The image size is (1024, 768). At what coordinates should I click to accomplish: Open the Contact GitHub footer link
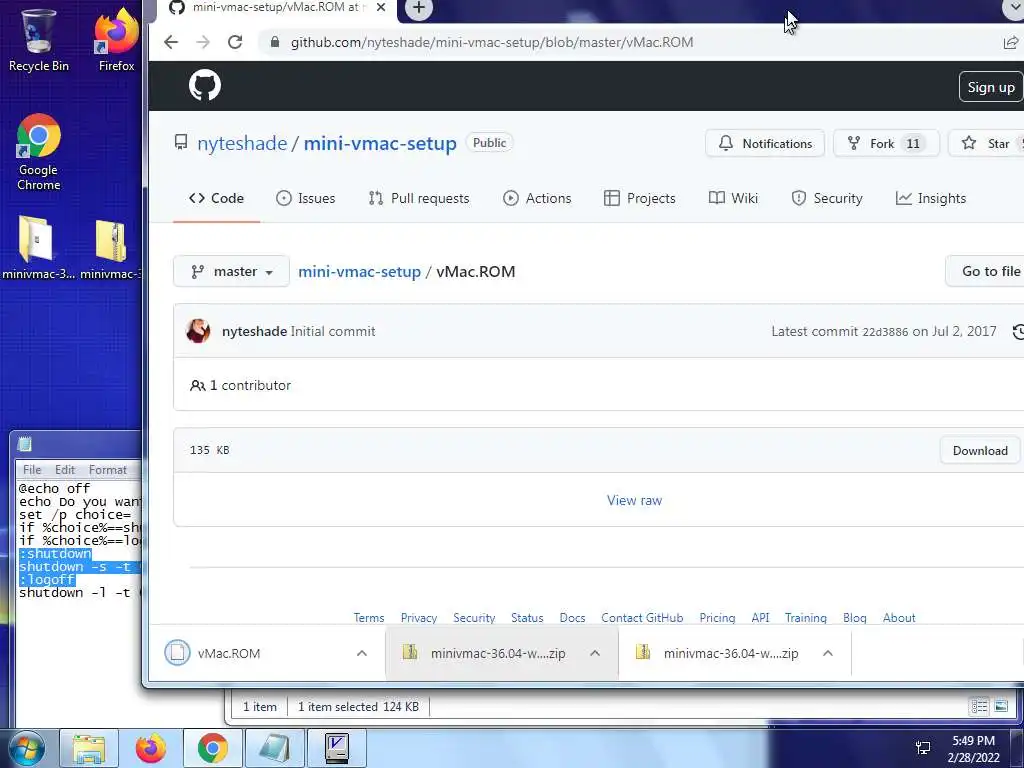point(642,618)
